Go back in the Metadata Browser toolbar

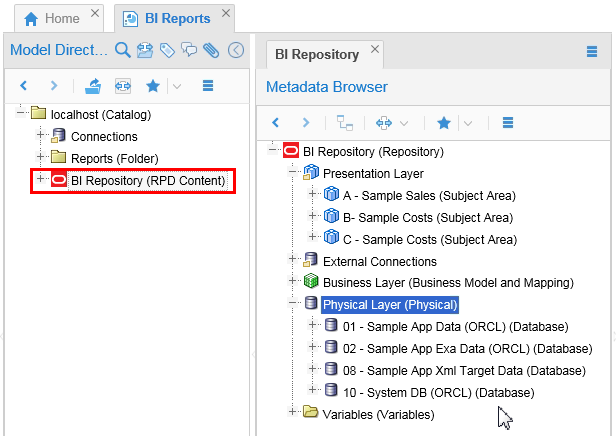pyautogui.click(x=275, y=123)
